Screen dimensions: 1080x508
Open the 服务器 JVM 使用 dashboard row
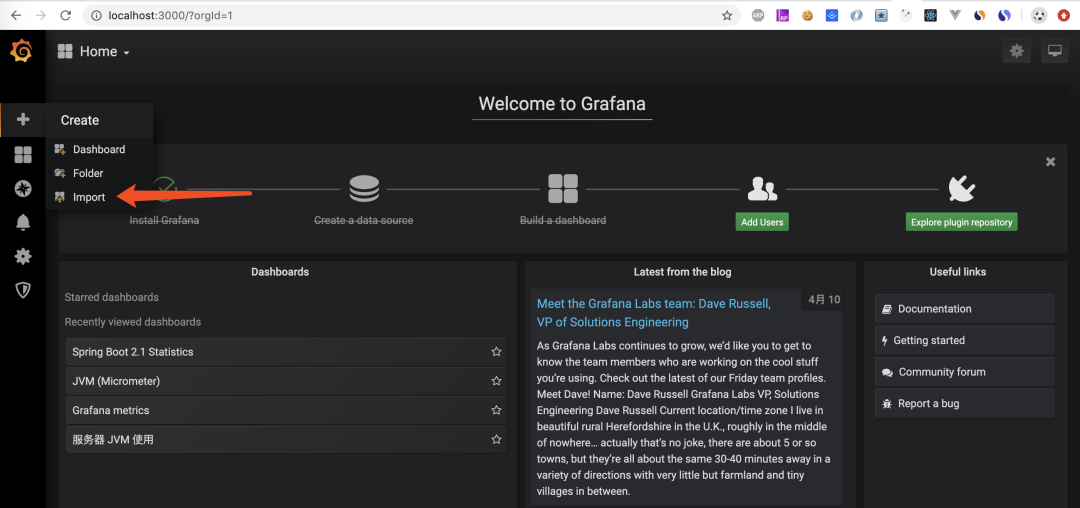click(x=286, y=439)
